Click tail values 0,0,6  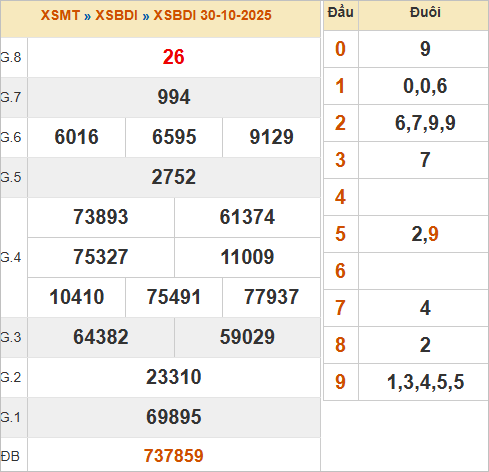click(425, 86)
